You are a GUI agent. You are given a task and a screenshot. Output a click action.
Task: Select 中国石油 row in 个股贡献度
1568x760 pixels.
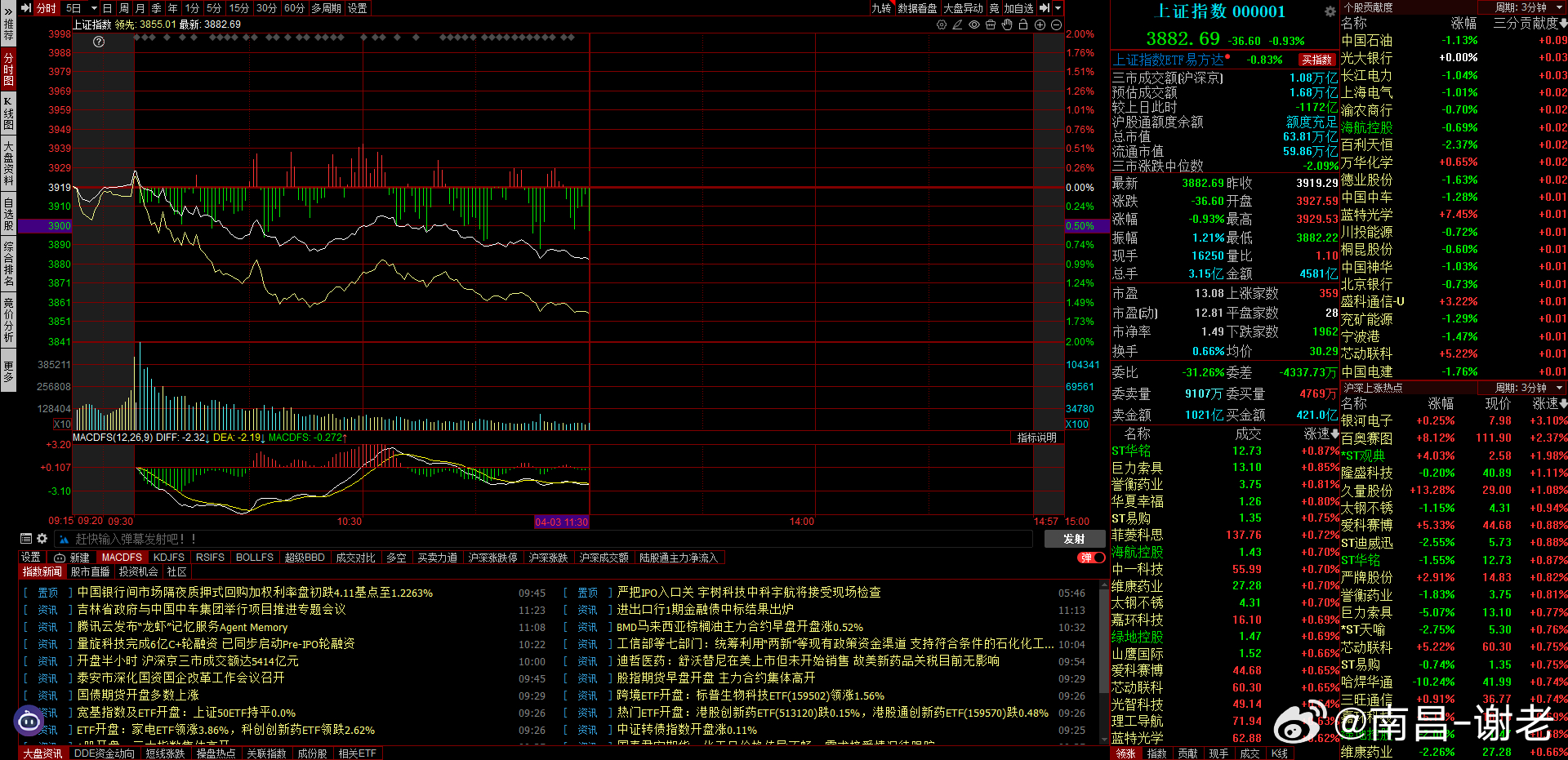pos(1454,41)
